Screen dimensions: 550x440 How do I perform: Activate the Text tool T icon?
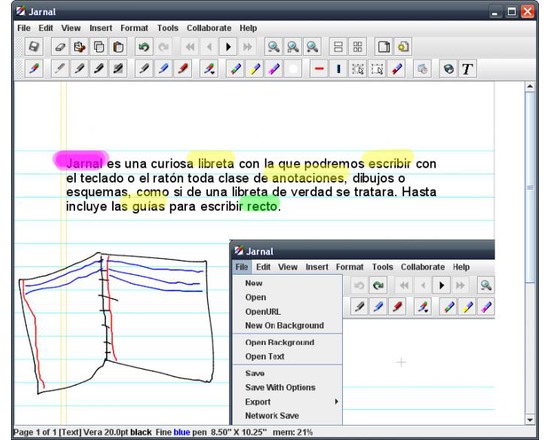(468, 69)
